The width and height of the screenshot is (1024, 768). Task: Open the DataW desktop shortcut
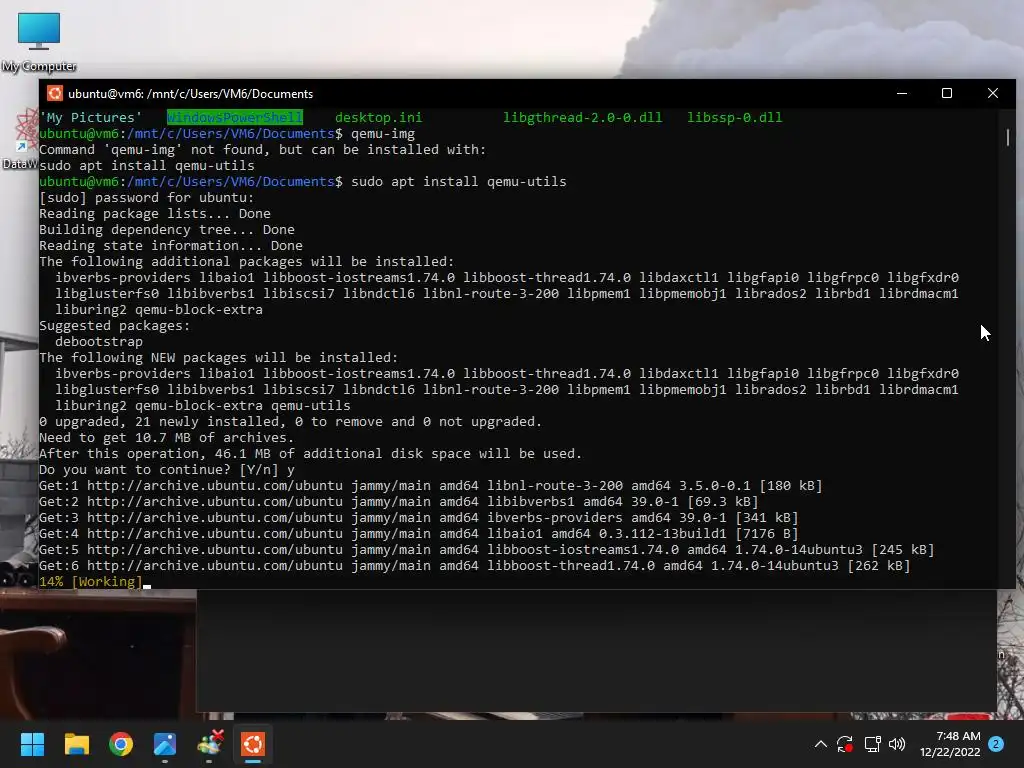click(x=20, y=138)
